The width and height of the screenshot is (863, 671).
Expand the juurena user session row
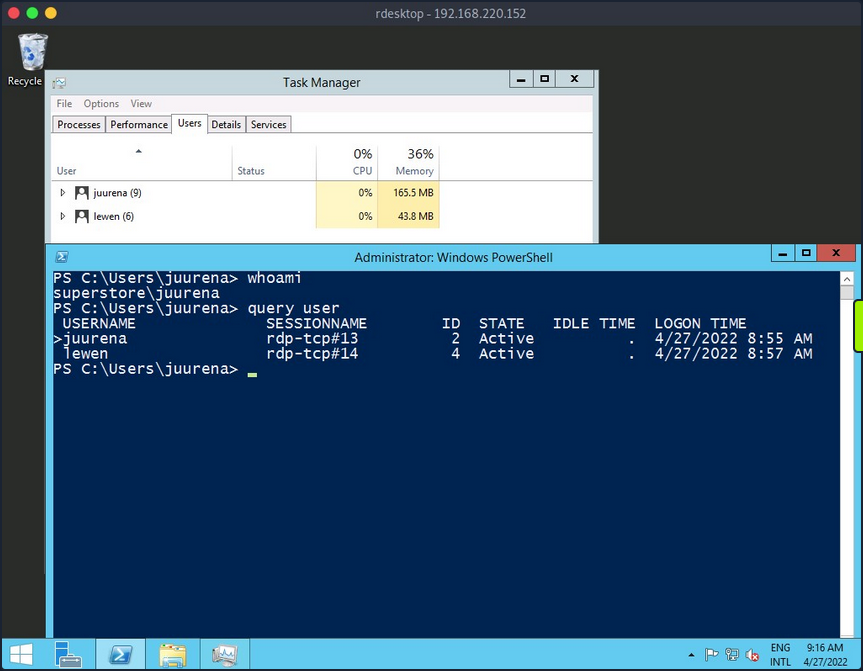[63, 192]
